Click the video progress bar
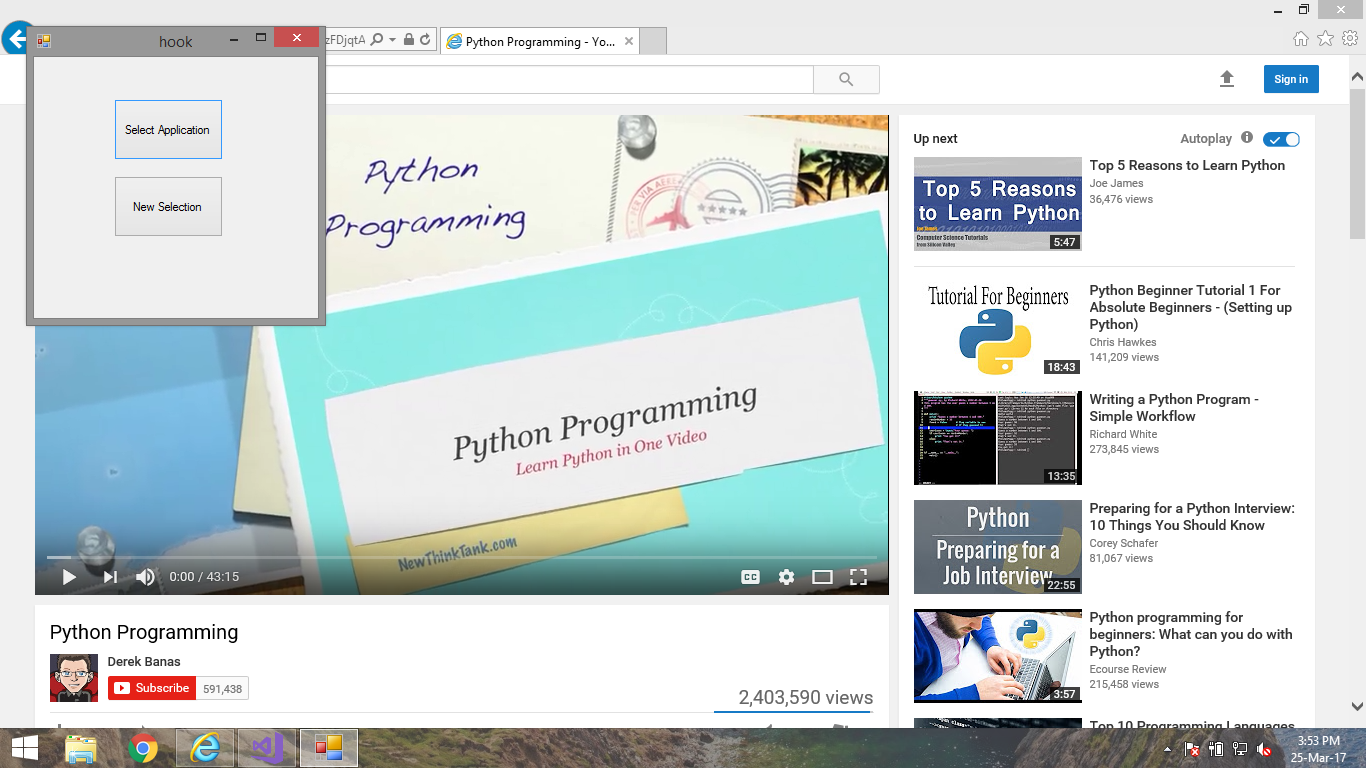1366x768 pixels. tap(462, 557)
